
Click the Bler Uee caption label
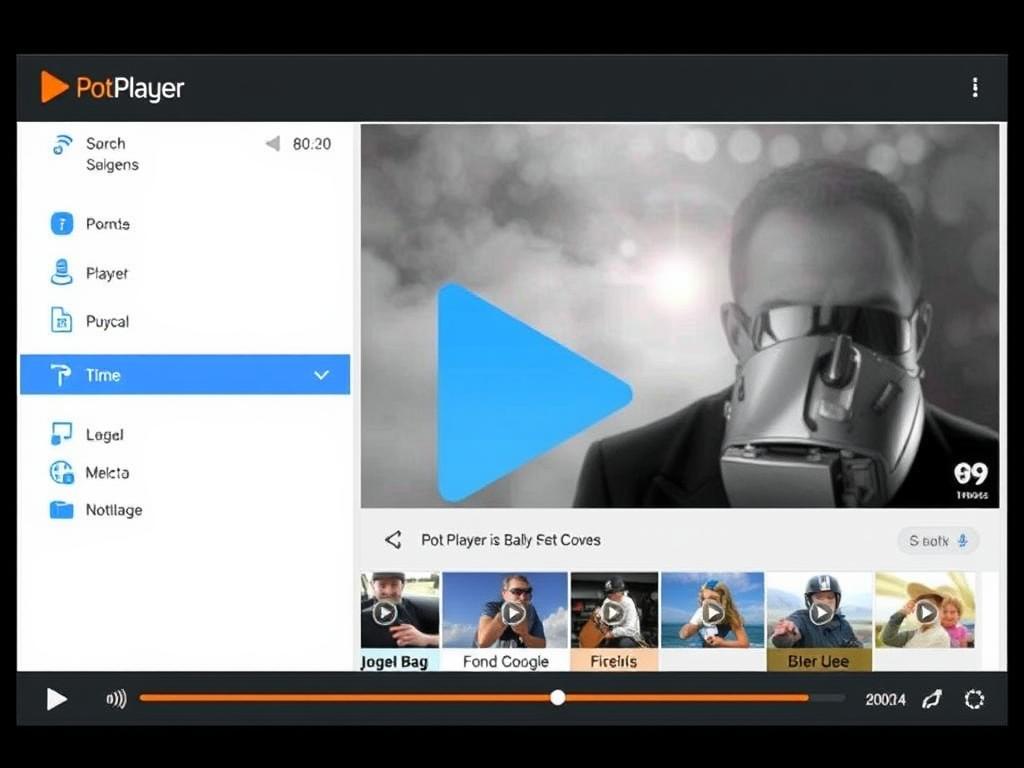[819, 661]
